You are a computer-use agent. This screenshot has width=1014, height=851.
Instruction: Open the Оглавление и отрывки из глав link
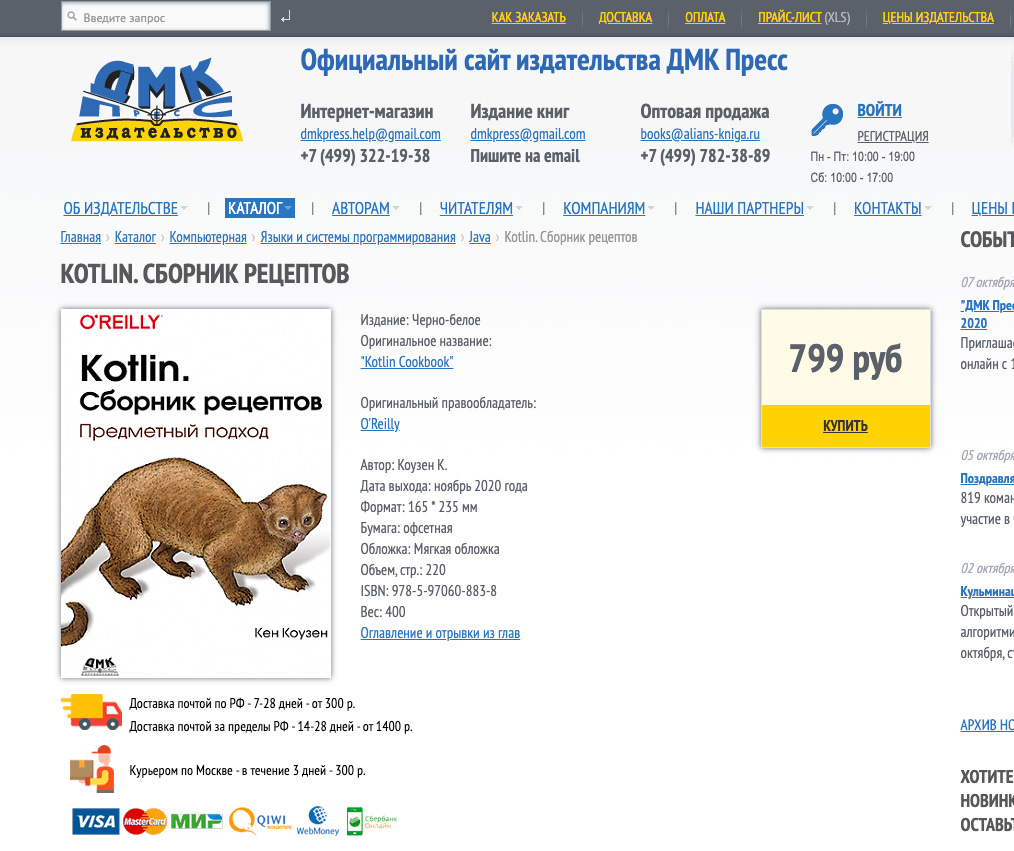tap(440, 633)
